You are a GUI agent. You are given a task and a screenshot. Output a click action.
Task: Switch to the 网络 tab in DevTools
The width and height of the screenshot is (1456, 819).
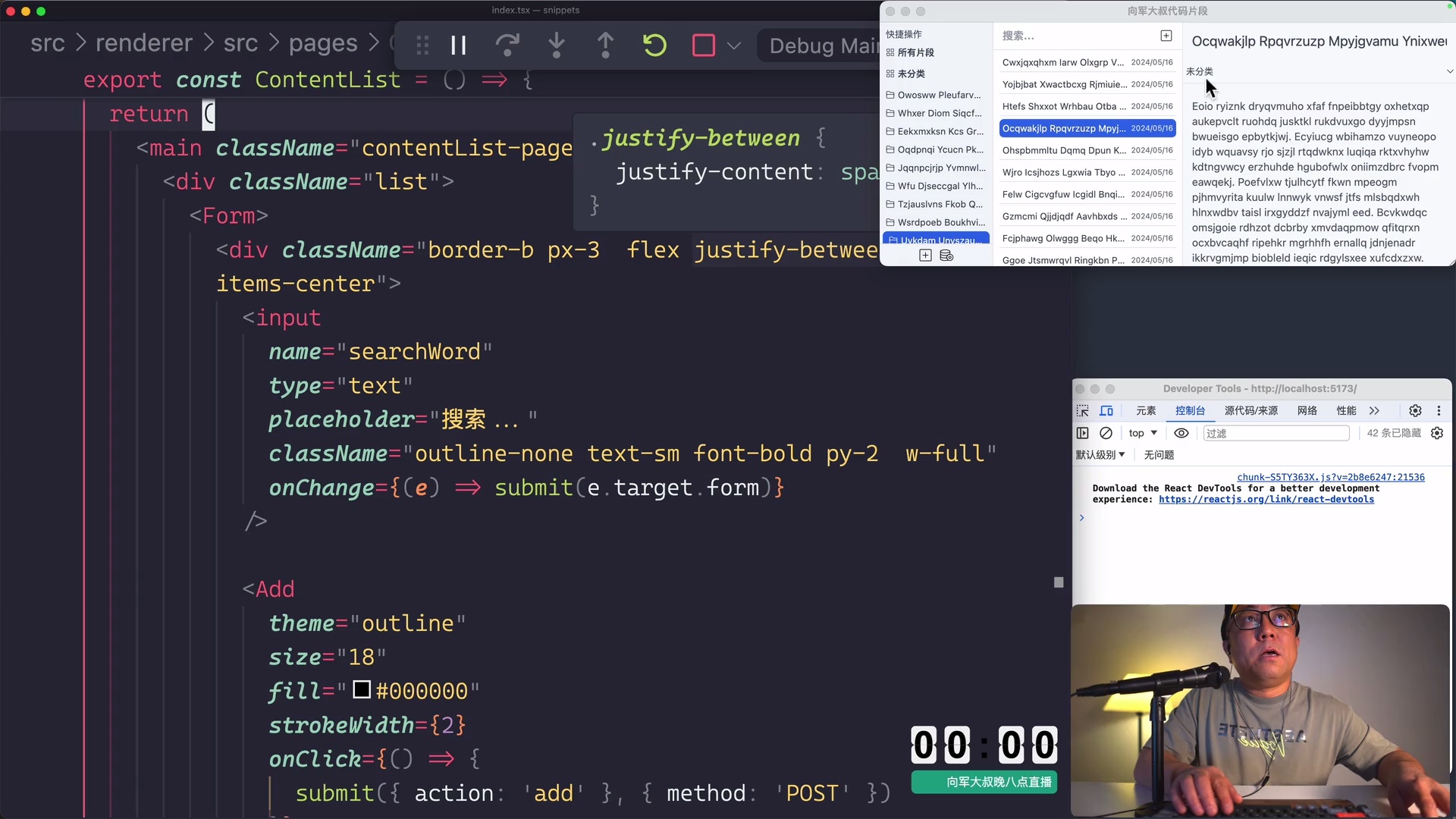[1307, 410]
